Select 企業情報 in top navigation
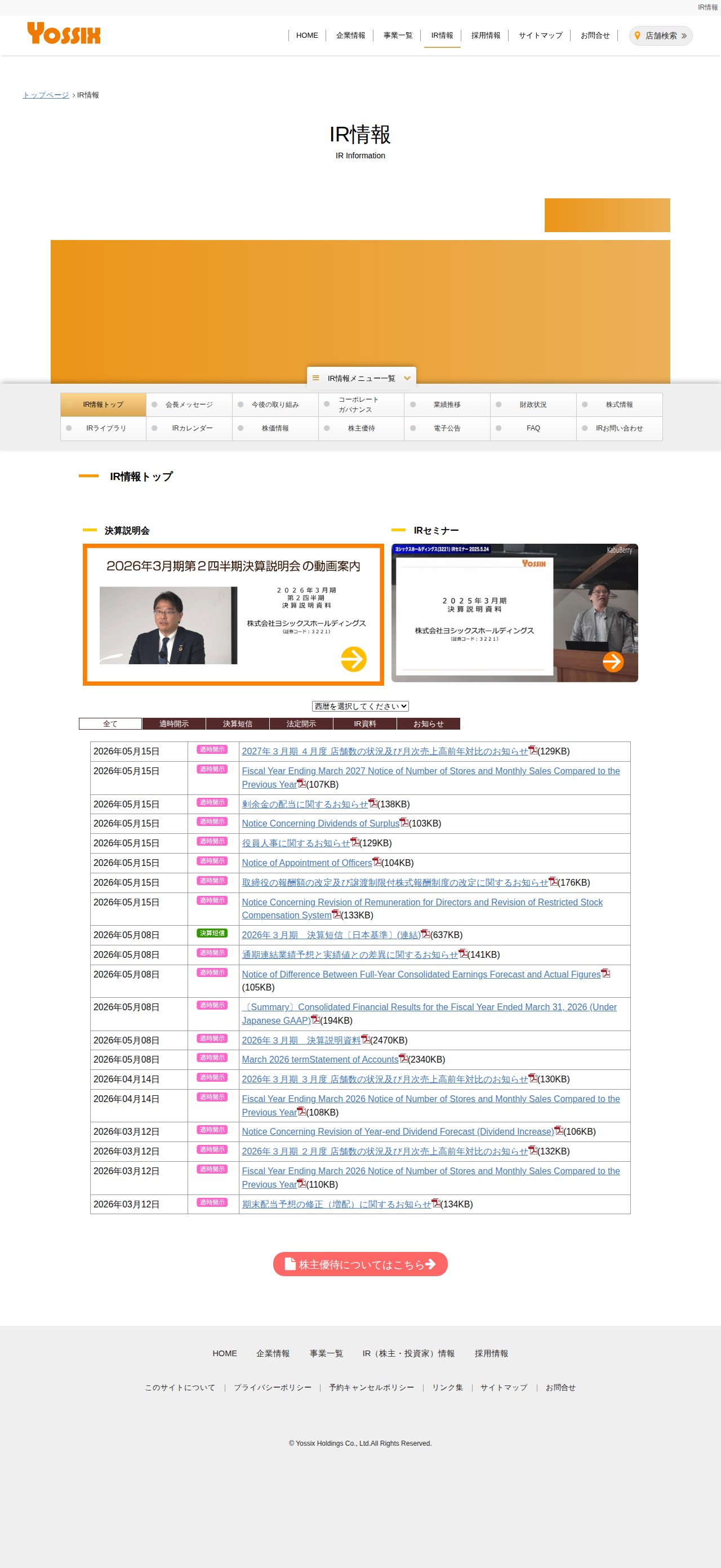The width and height of the screenshot is (721, 1568). point(351,35)
